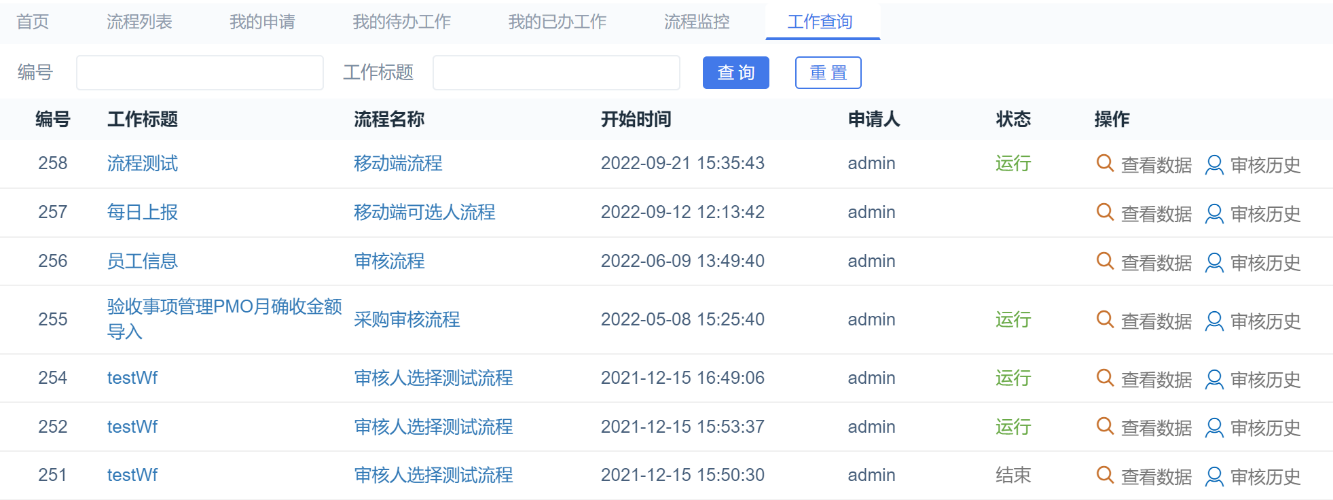Screen dimensions: 1333x500
Task: Open the 移动端可选人流程 process link
Action: pos(424,212)
